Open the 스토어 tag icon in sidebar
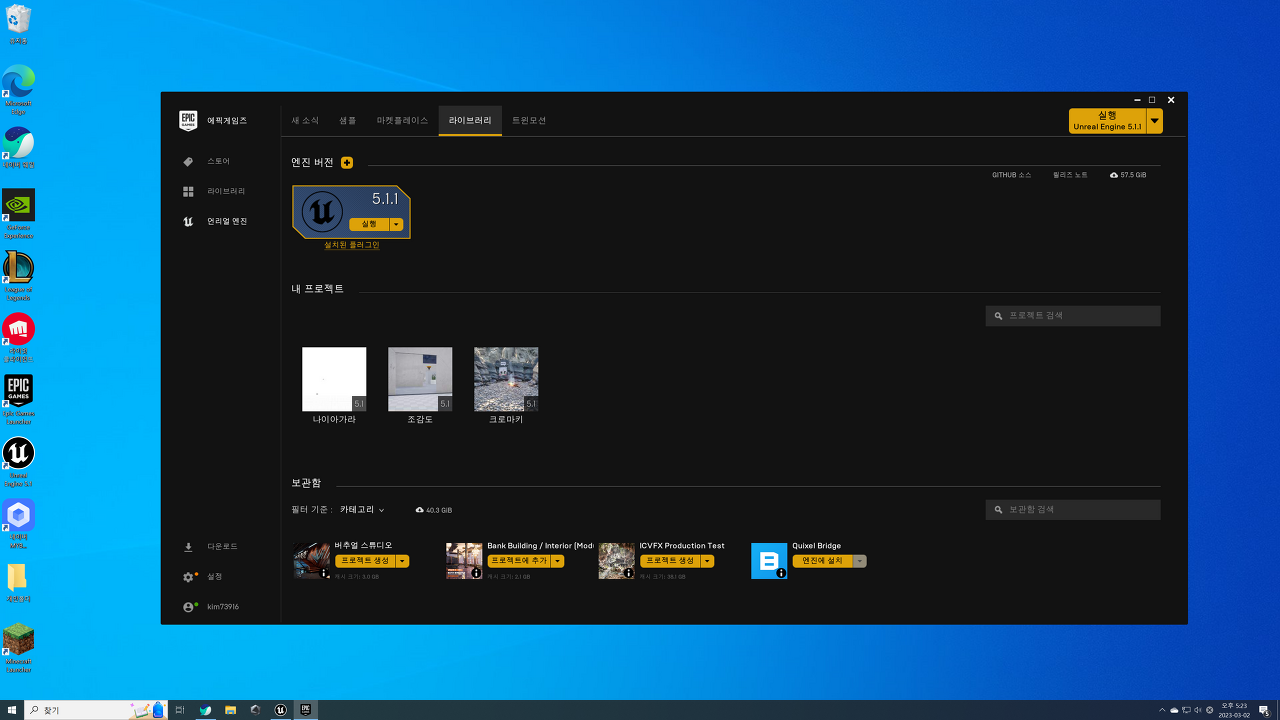This screenshot has height=720, width=1280. tap(188, 161)
